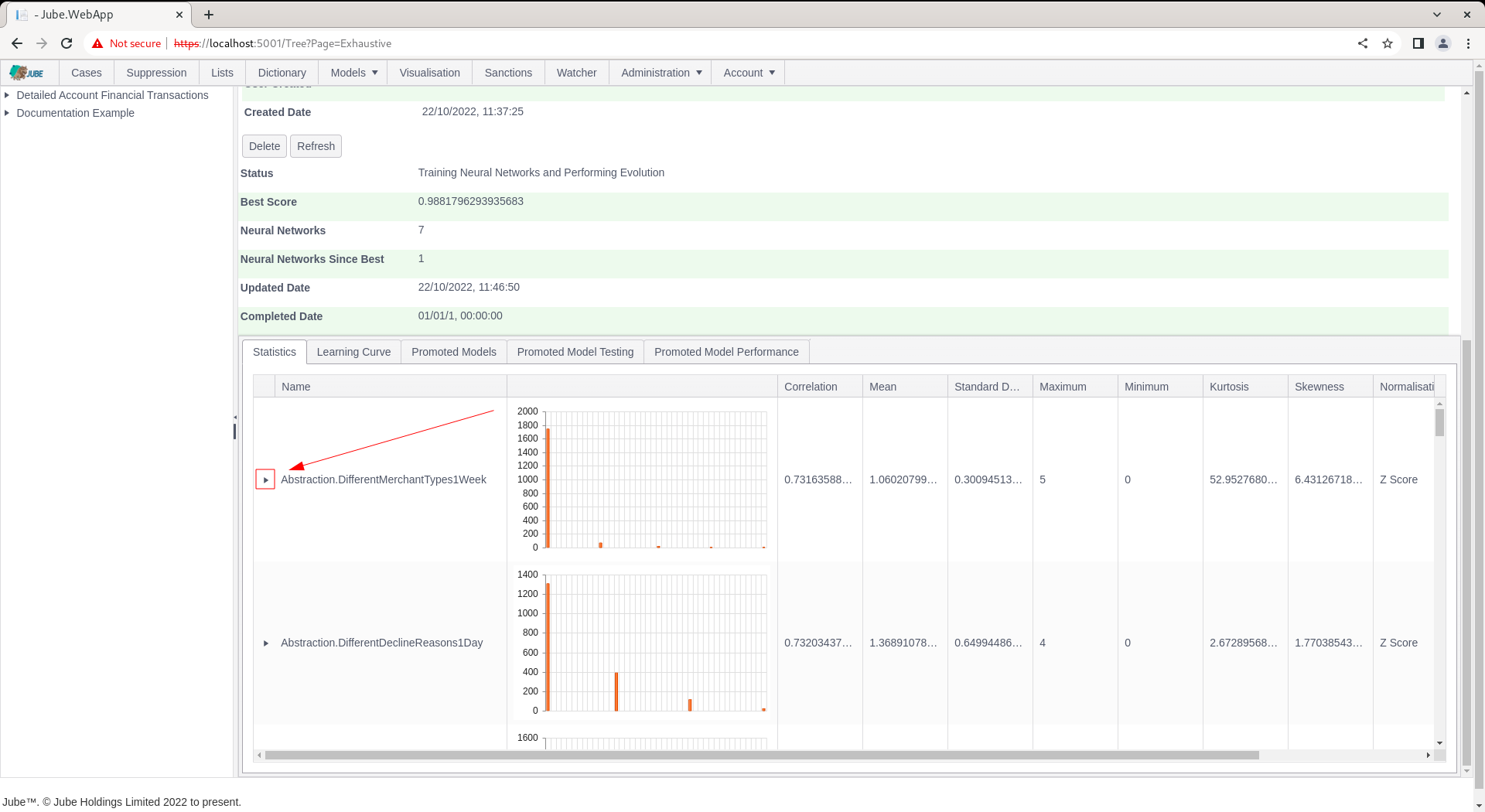Select Documentation Example tree item
This screenshot has height=812, width=1485.
pos(75,113)
